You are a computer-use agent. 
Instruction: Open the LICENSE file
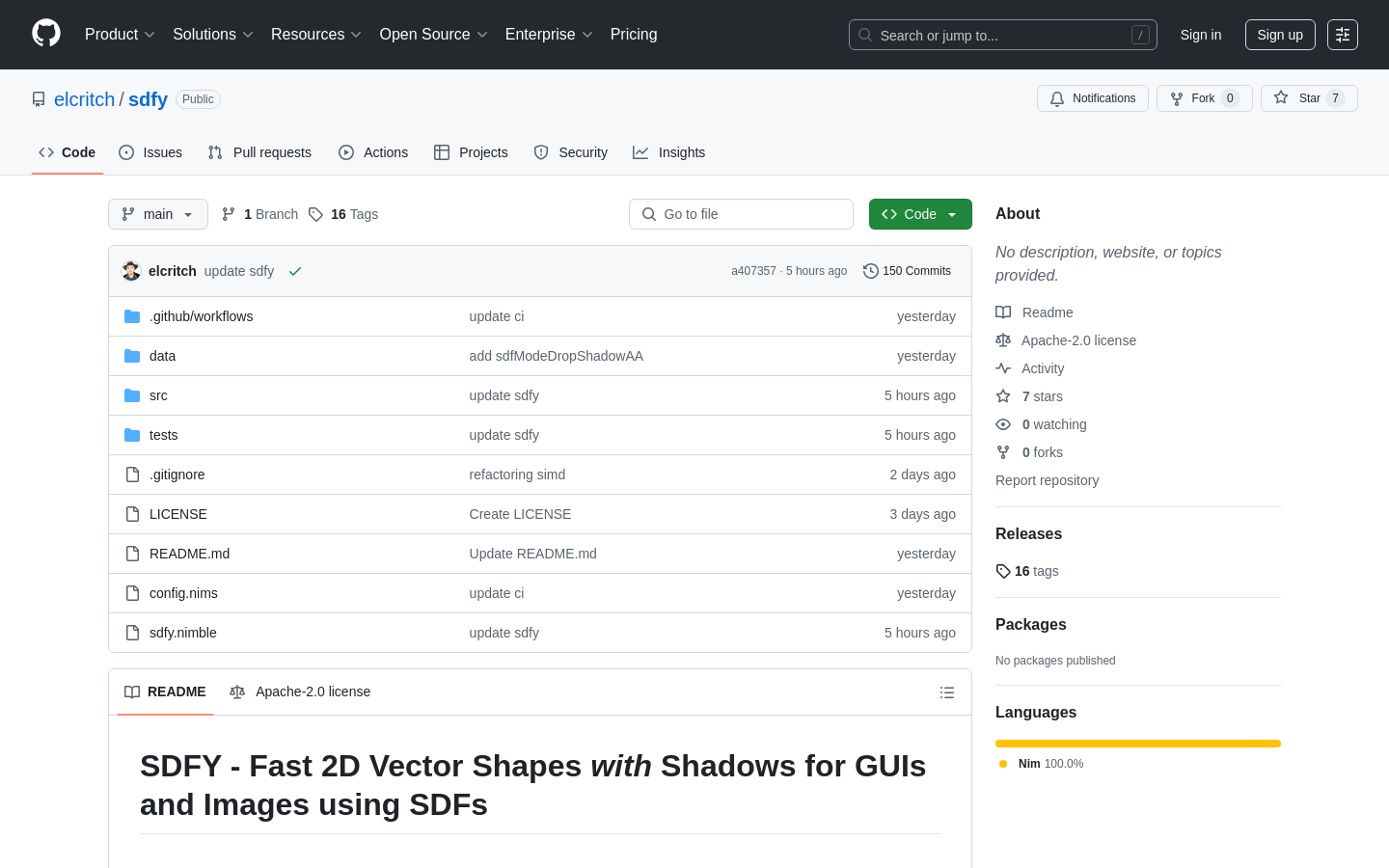pyautogui.click(x=178, y=514)
